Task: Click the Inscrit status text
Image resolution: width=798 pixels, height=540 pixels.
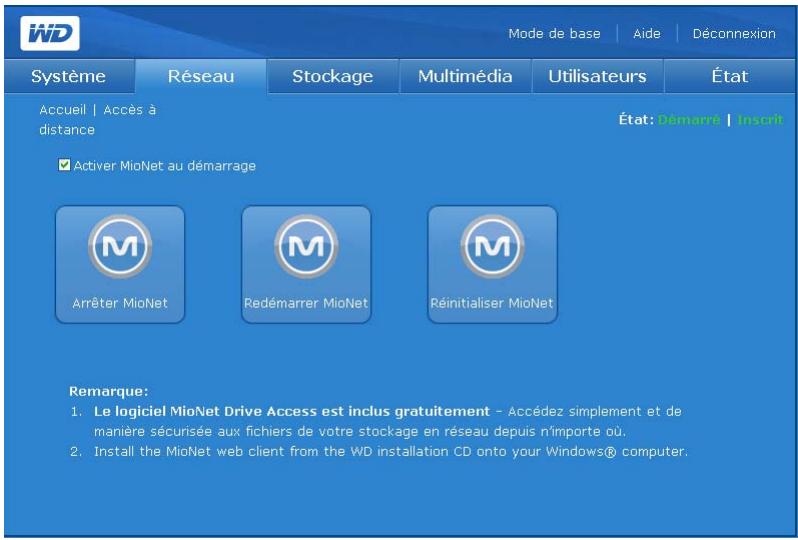Action: 760,120
